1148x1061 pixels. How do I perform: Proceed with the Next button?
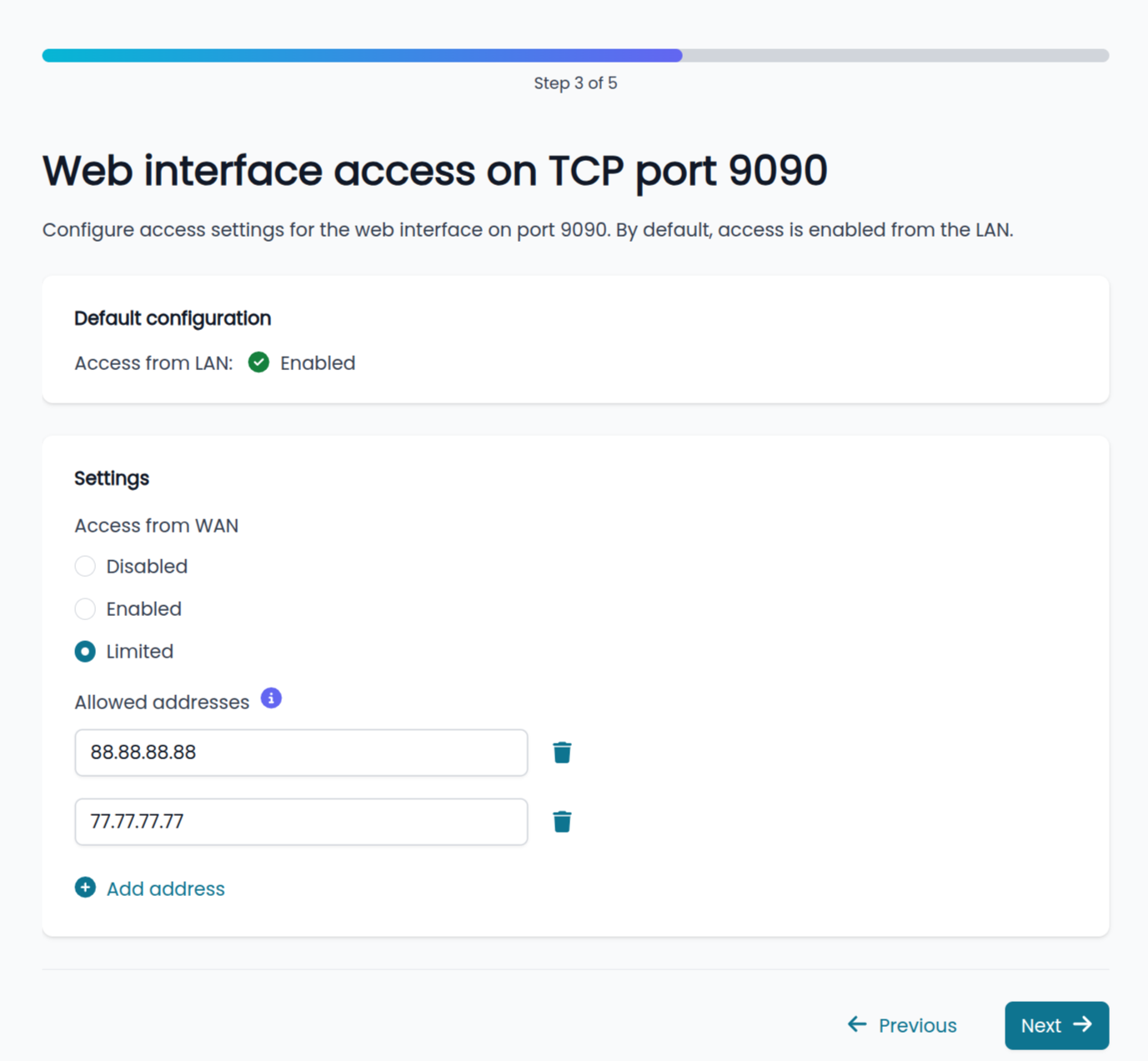(1056, 1025)
